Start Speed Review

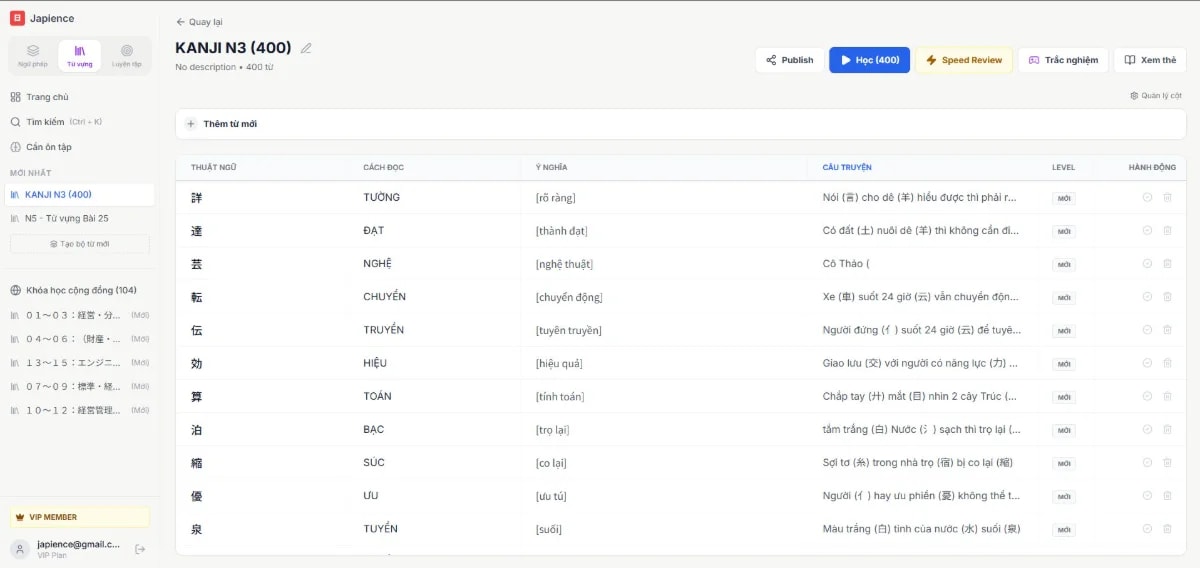point(963,60)
